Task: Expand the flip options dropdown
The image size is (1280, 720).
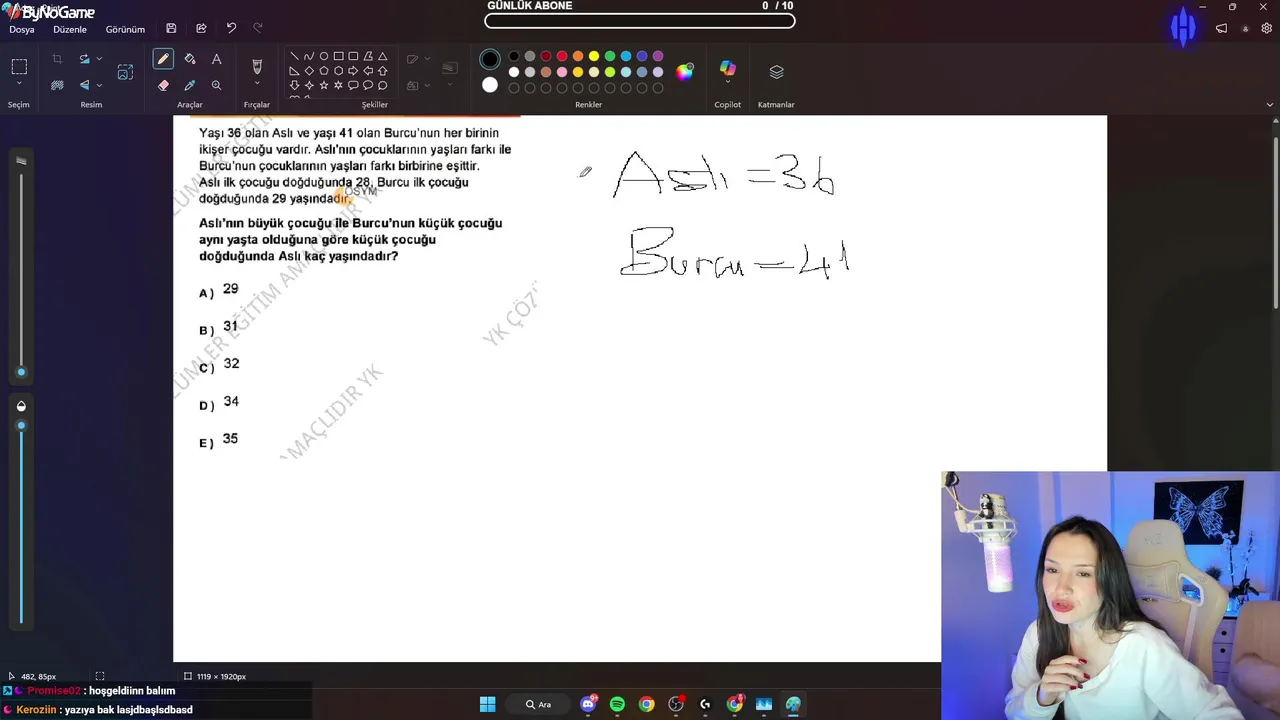Action: (99, 85)
